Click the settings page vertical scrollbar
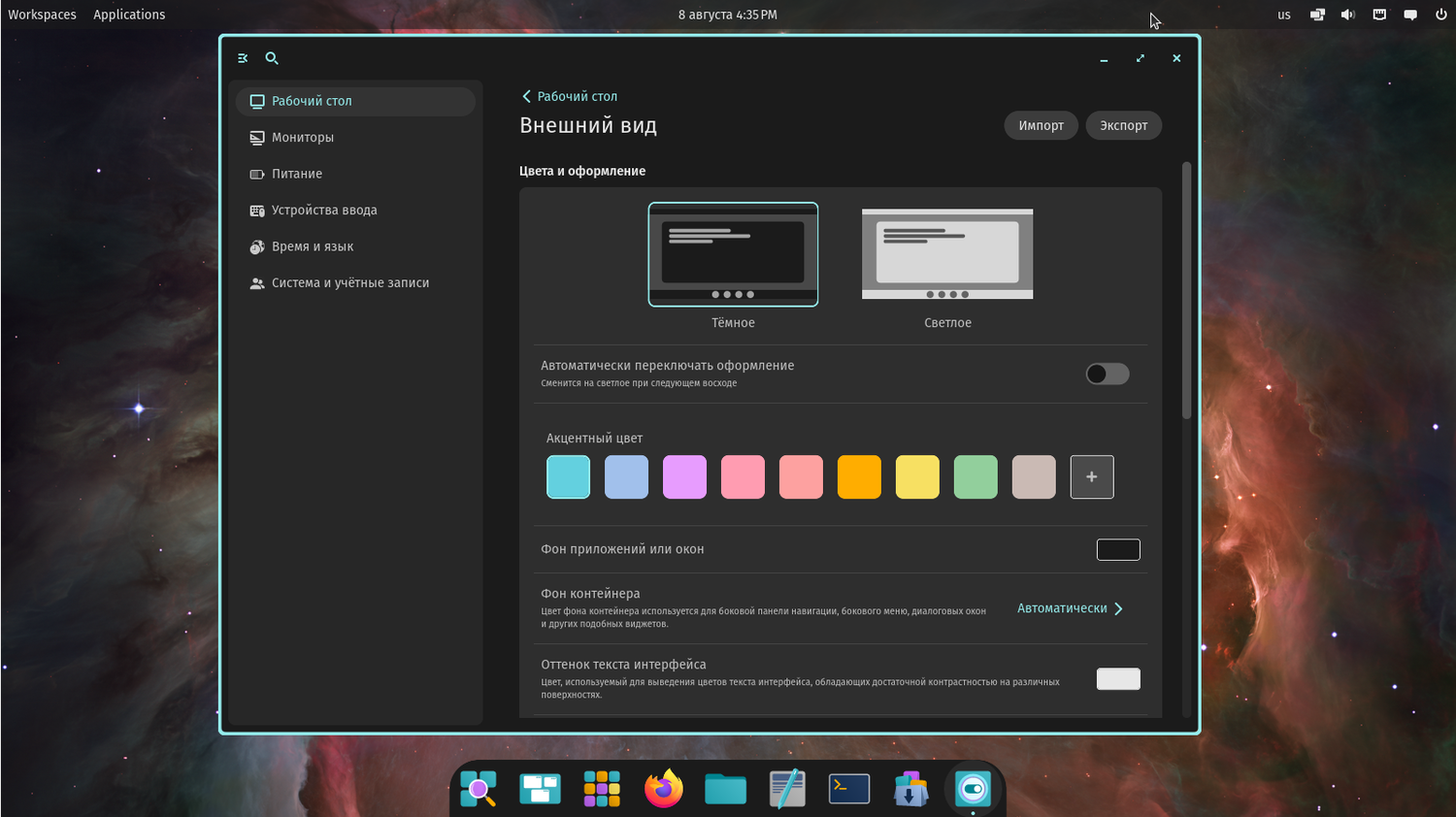Image resolution: width=1456 pixels, height=817 pixels. [x=1186, y=291]
